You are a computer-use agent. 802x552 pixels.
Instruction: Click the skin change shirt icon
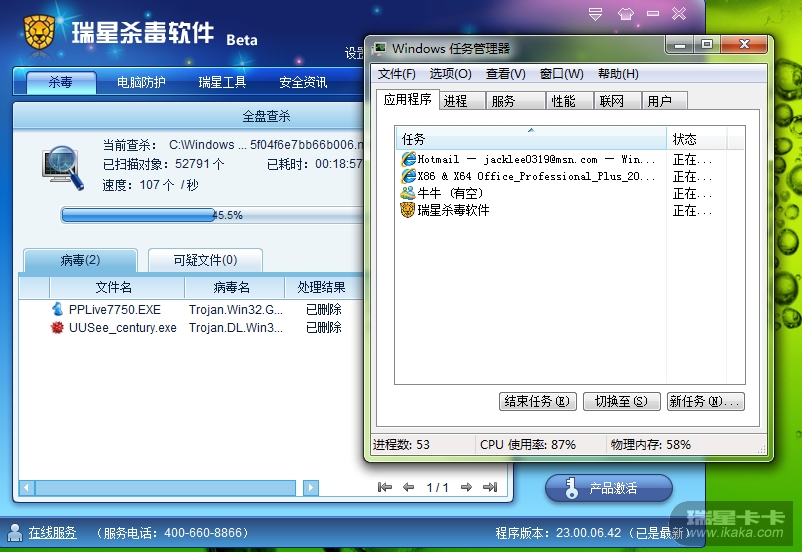pyautogui.click(x=626, y=14)
